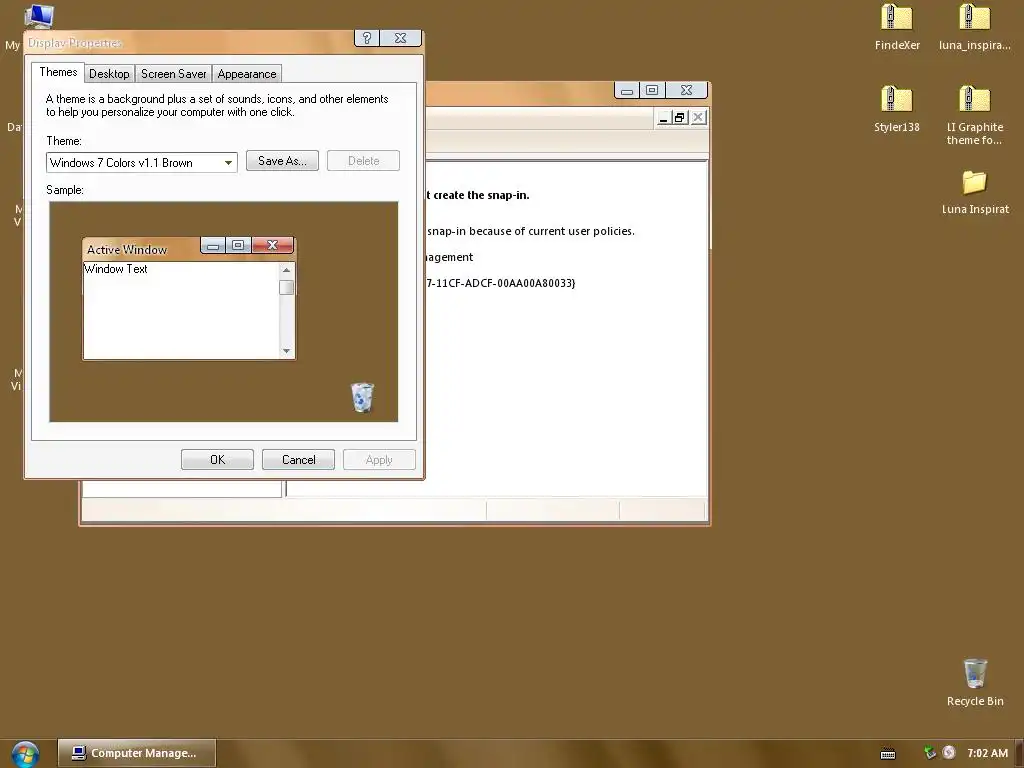Click the 'create the snap-in' error text
The height and width of the screenshot is (768, 1024).
pos(477,195)
